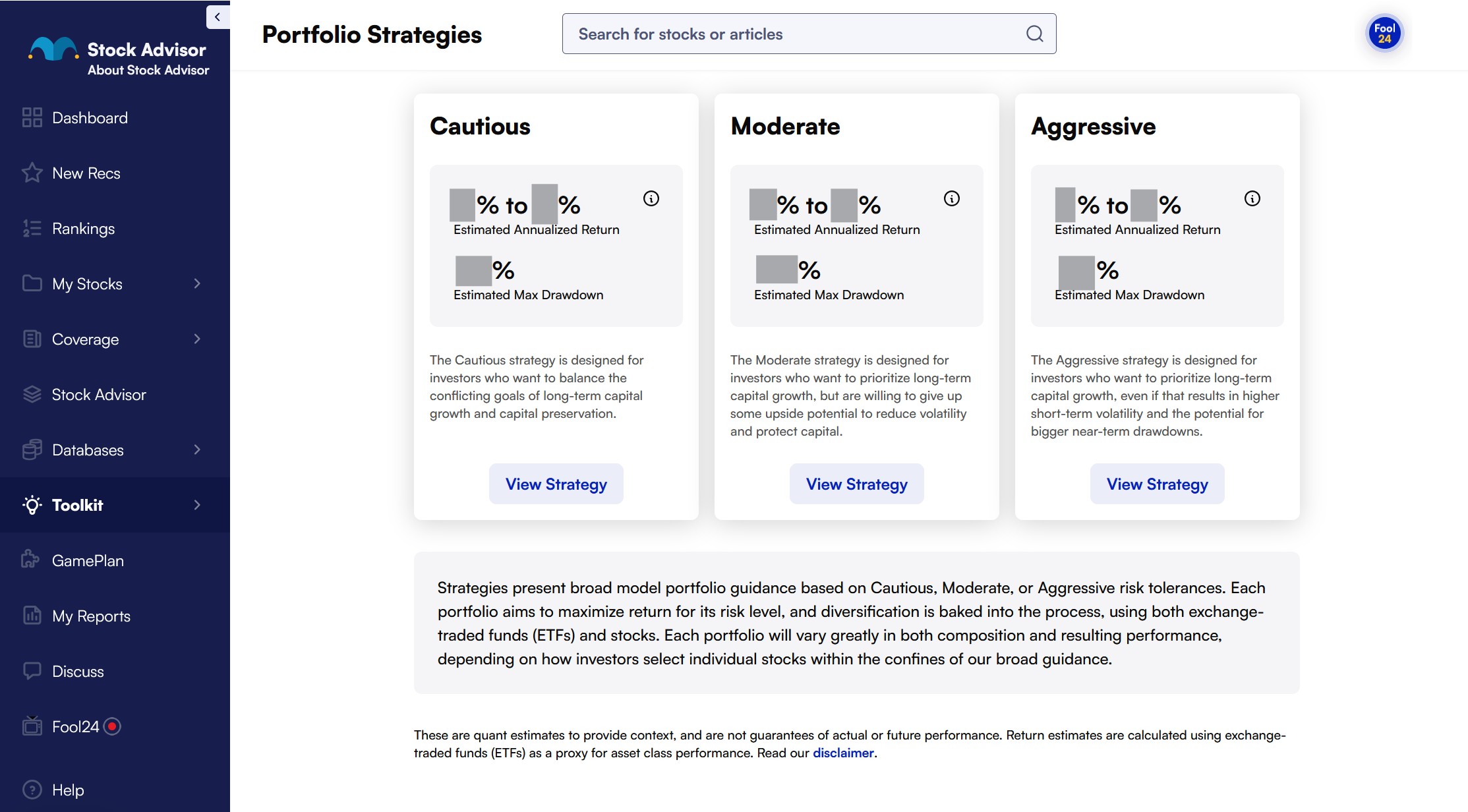This screenshot has width=1468, height=812.
Task: Click the search magnifier icon
Action: pyautogui.click(x=1034, y=34)
